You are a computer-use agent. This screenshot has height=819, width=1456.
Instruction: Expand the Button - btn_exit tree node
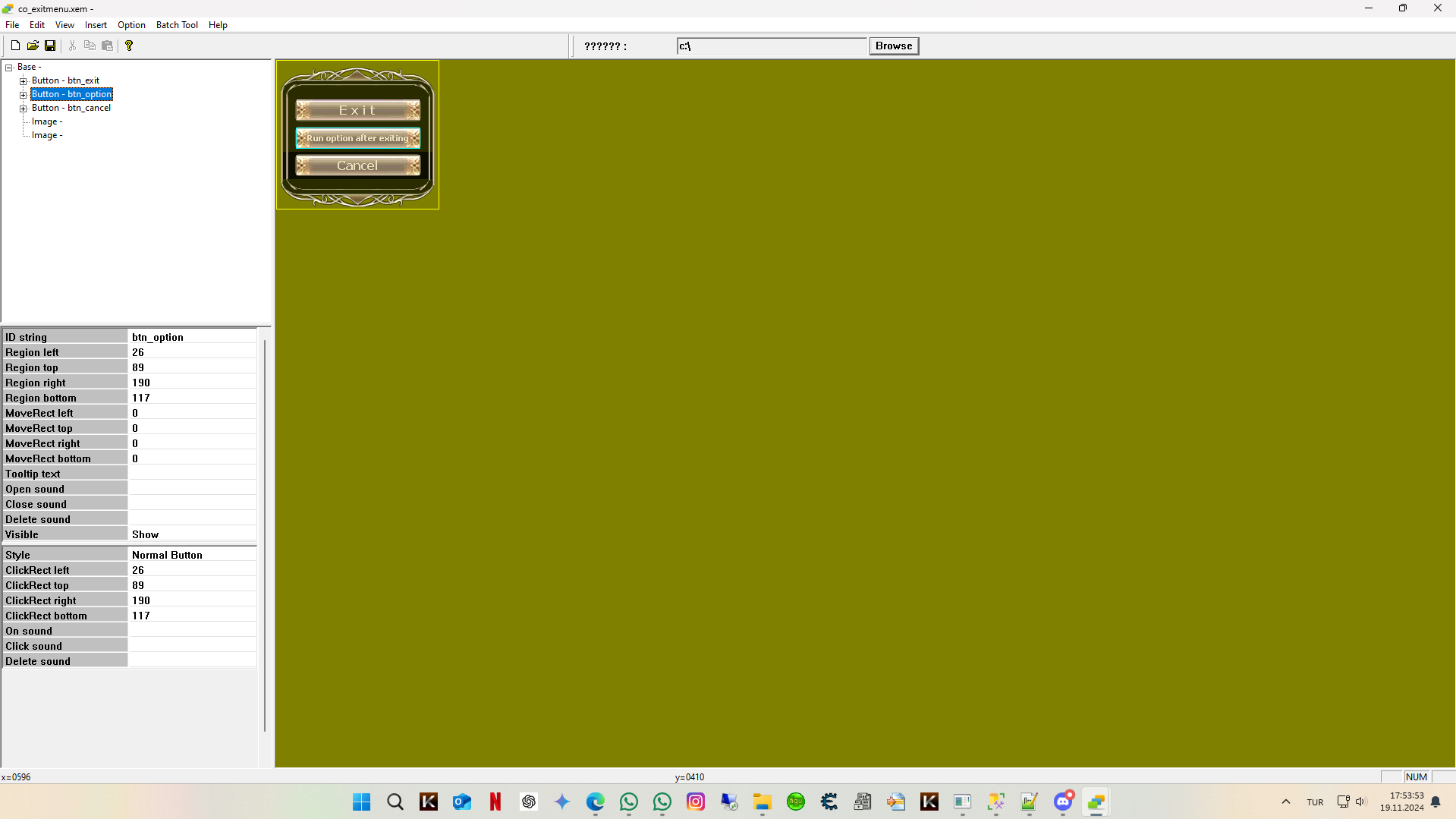[24, 80]
